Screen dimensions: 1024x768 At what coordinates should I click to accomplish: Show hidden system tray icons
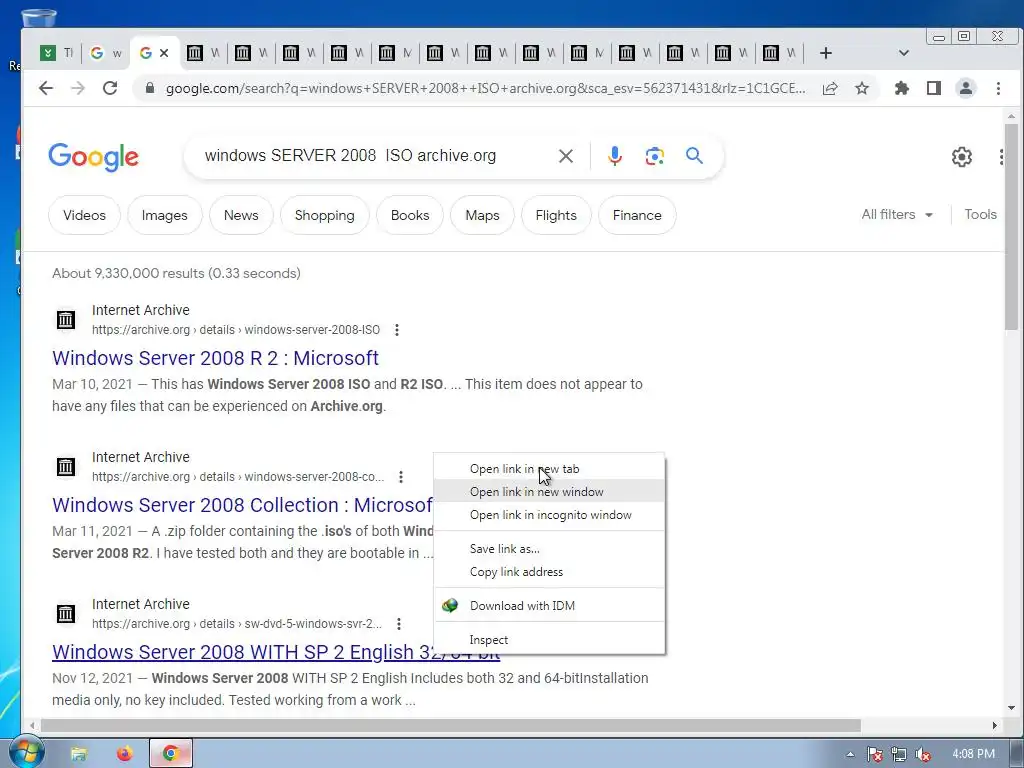pos(850,754)
